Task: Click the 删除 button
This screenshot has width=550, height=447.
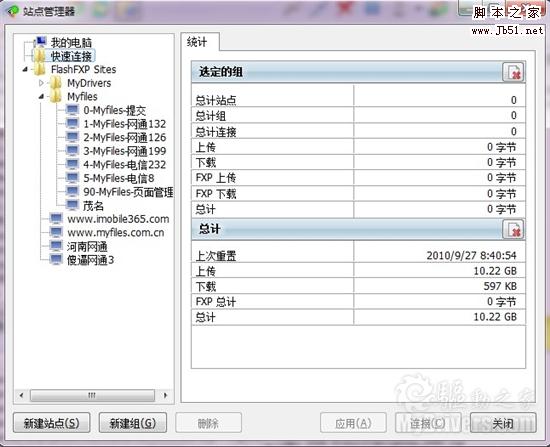Action: [208, 423]
